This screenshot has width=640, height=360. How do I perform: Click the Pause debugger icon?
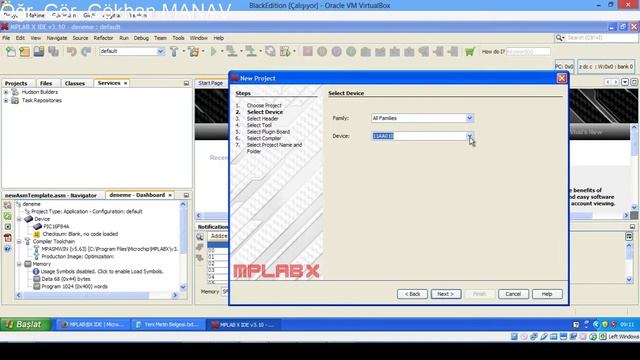point(322,51)
